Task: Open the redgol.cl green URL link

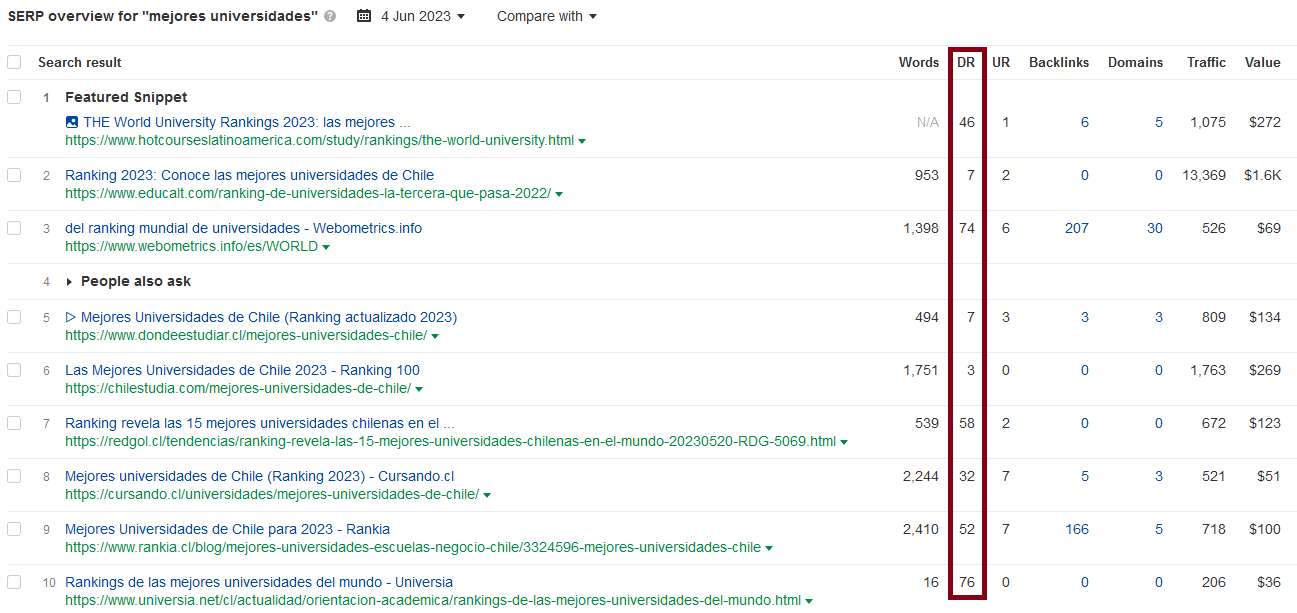Action: [x=450, y=441]
